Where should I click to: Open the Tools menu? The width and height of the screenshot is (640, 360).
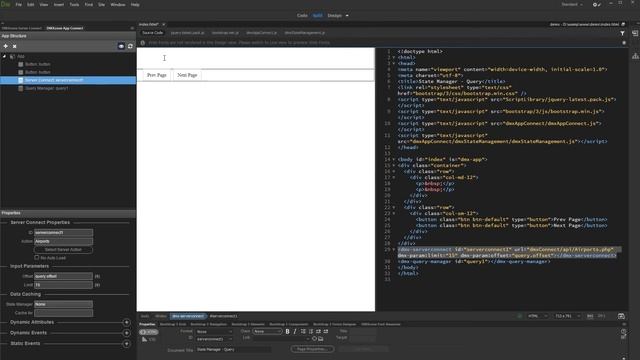(74, 4)
